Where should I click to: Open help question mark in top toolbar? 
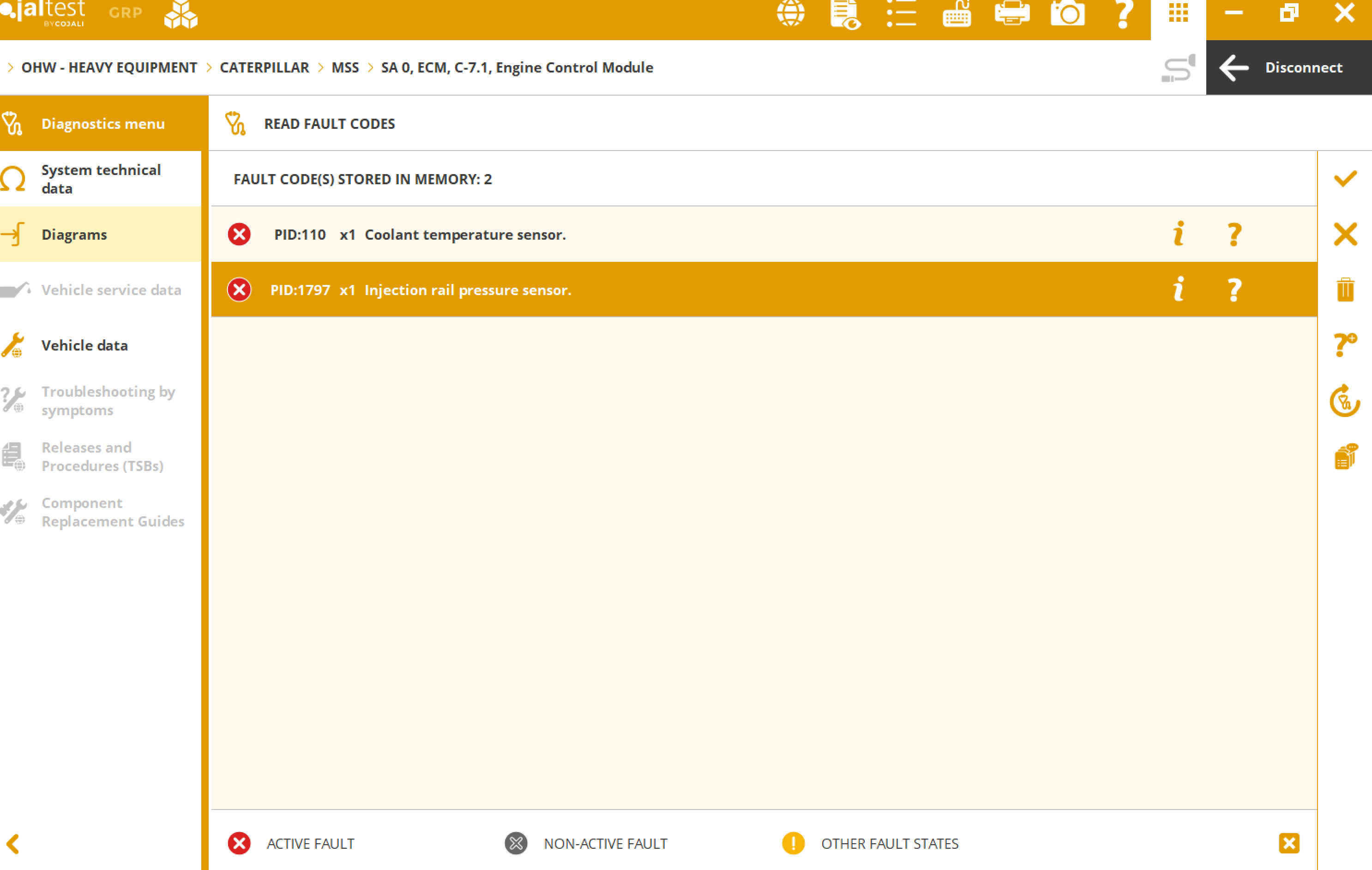[x=1124, y=14]
